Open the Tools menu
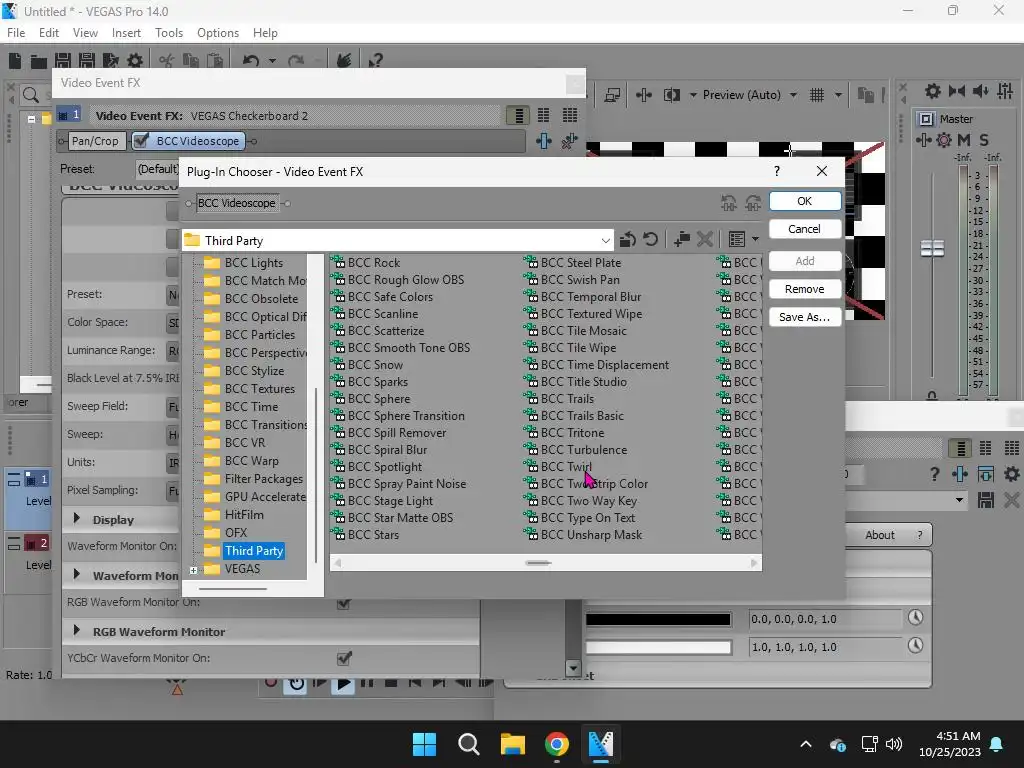Image resolution: width=1024 pixels, height=768 pixels. tap(168, 33)
